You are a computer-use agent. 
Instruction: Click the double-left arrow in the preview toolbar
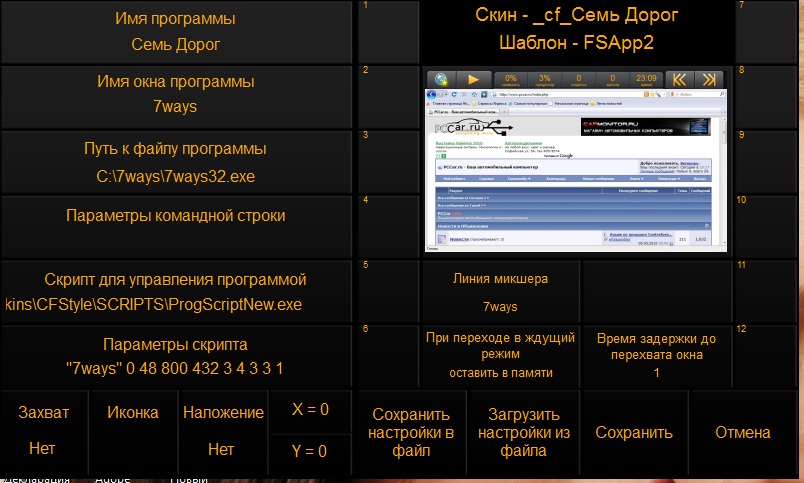point(677,79)
